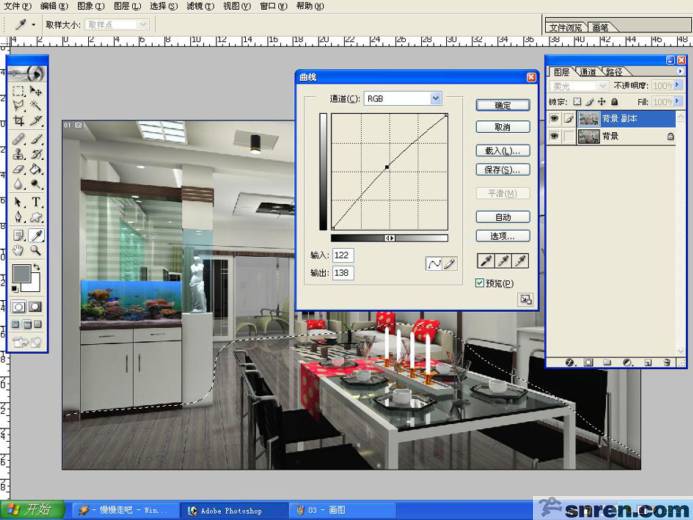Click Jump to ImageReady at the toolbox bottom
Image resolution: width=693 pixels, height=520 pixels.
27,342
